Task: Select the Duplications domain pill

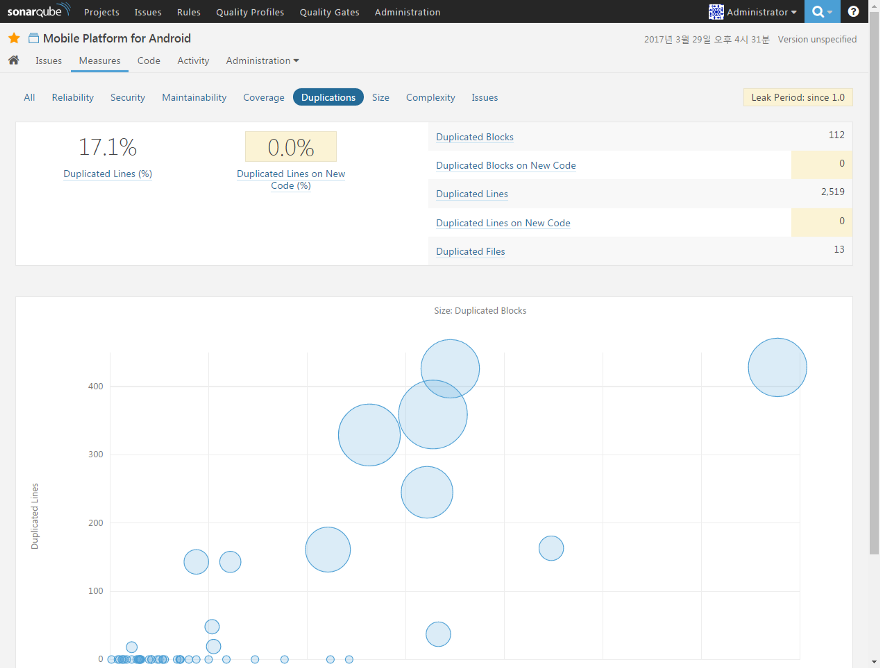Action: click(328, 97)
